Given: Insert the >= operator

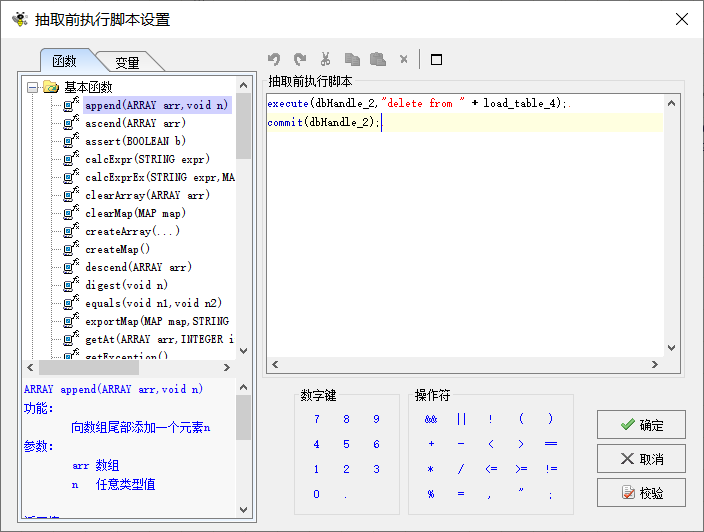Looking at the screenshot, I should tap(521, 469).
